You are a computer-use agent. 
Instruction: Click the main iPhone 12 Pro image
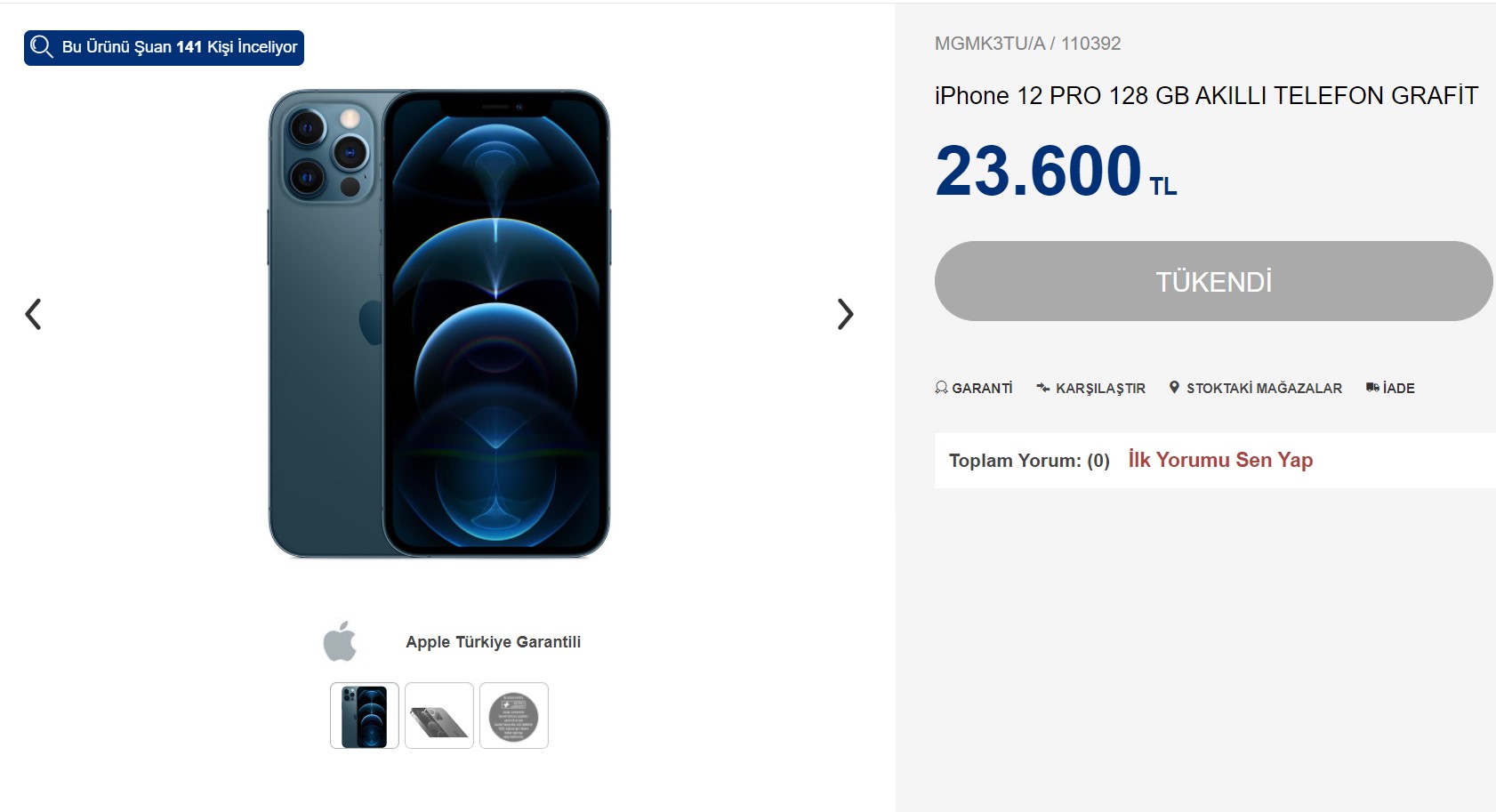[439, 324]
